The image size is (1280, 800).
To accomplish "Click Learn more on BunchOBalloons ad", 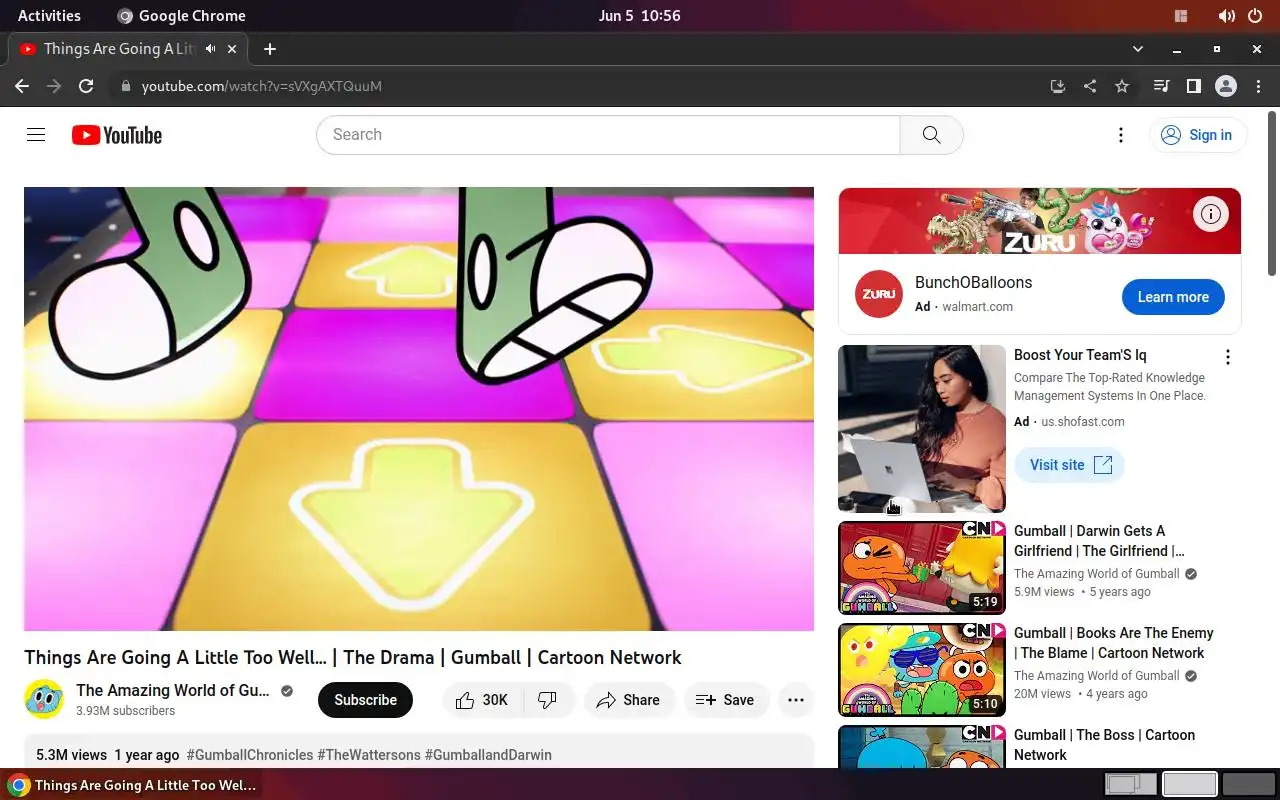I will click(1173, 297).
